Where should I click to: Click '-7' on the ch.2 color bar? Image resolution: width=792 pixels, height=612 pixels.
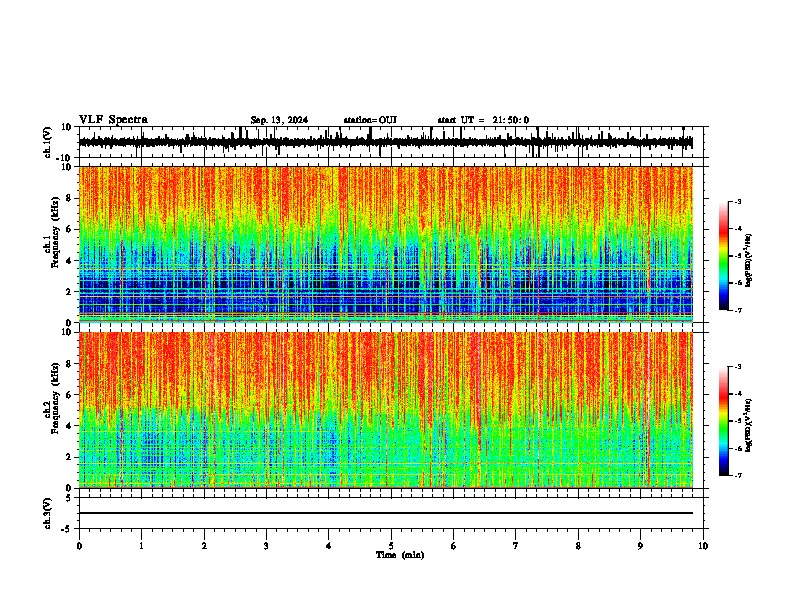(738, 475)
